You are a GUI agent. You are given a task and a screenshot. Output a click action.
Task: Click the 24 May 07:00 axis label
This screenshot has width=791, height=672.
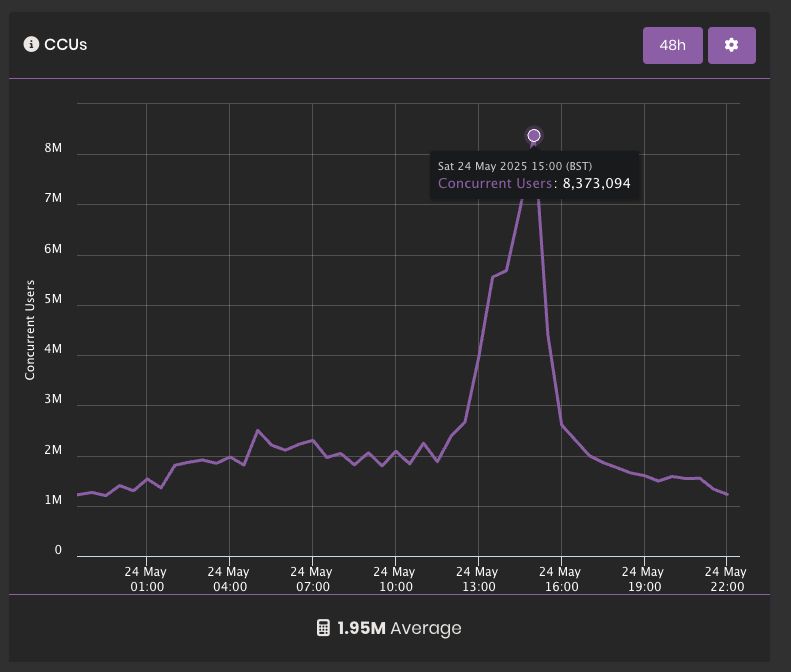(312, 579)
